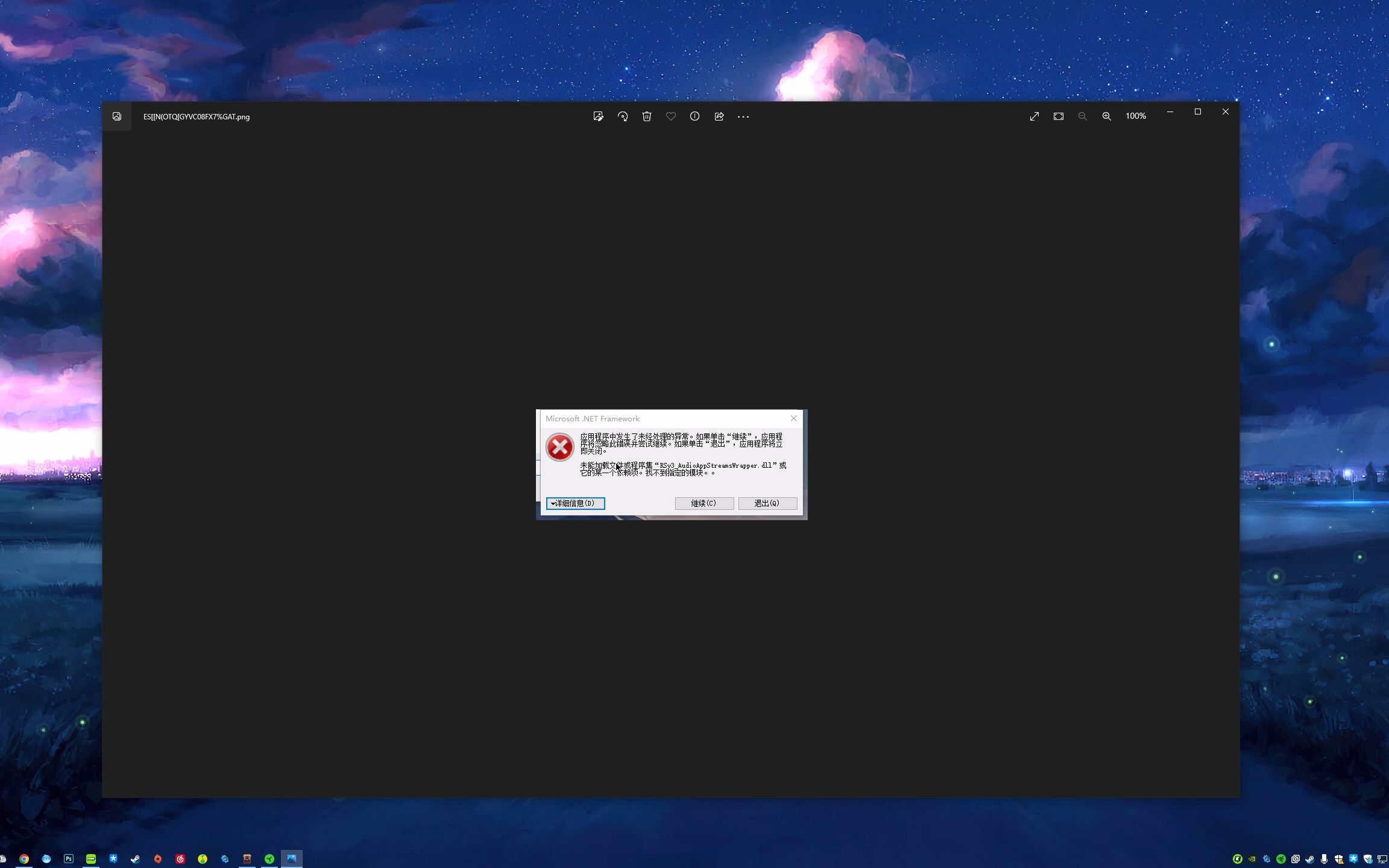Delete the photo using the trash icon
This screenshot has height=868, width=1389.
coord(647,116)
